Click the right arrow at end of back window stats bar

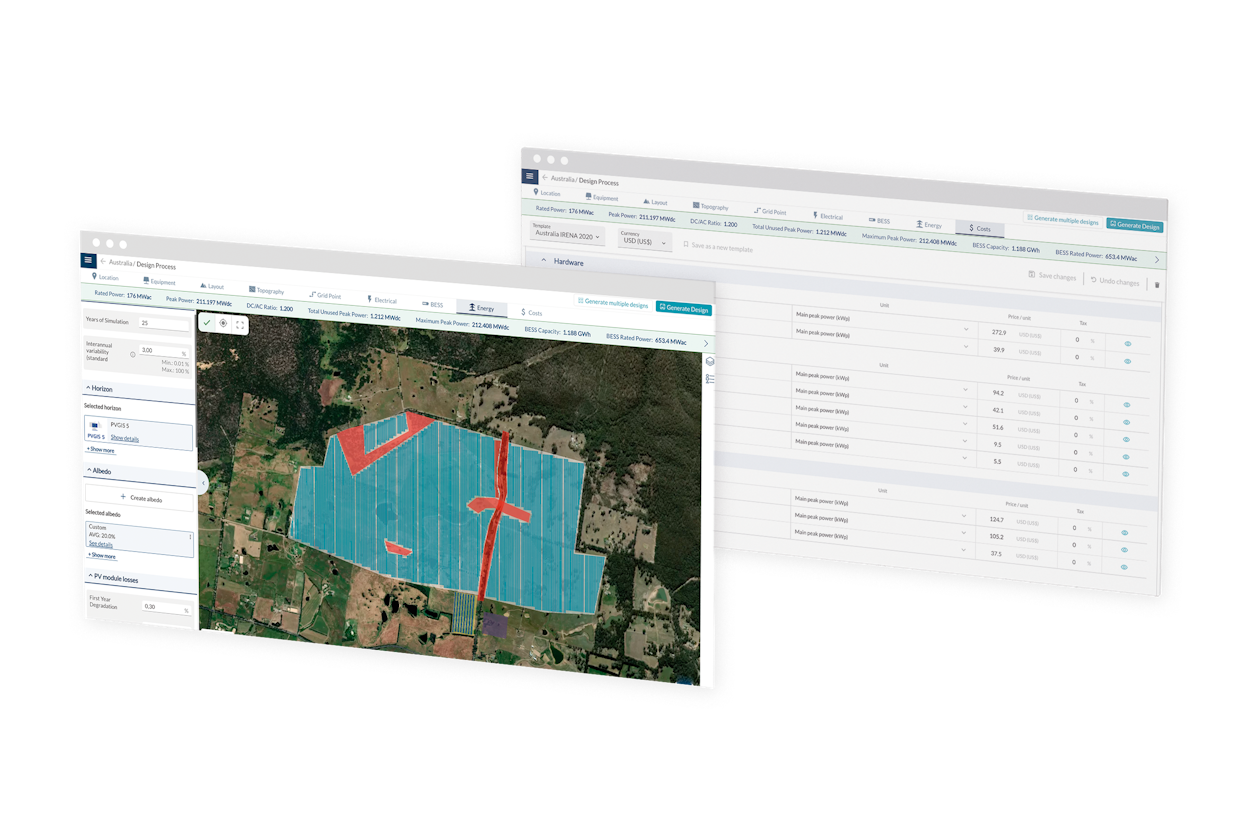click(1157, 260)
